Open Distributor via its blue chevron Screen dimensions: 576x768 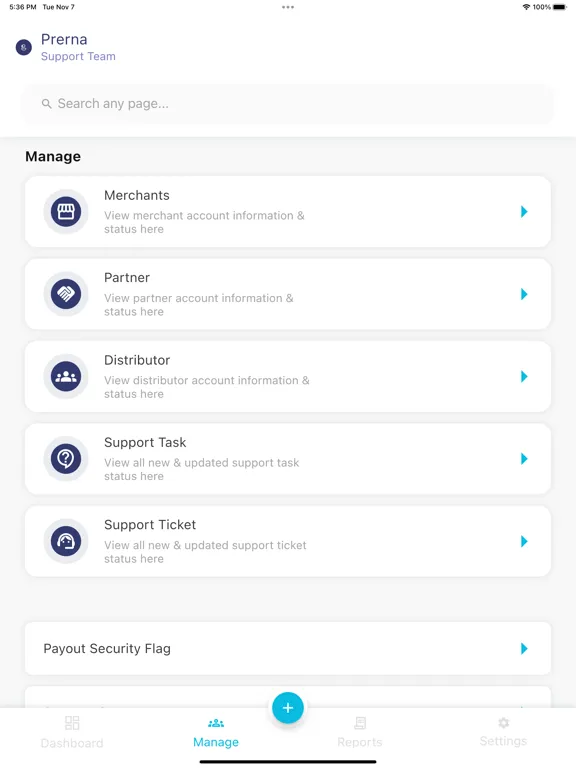[524, 376]
